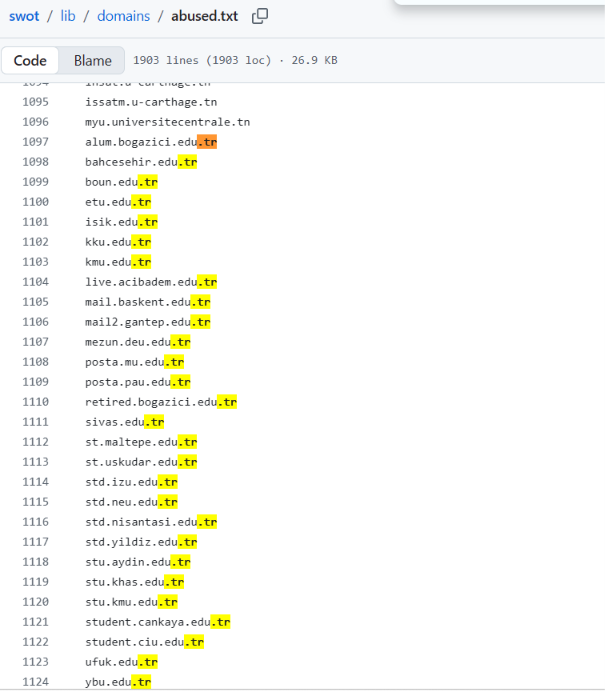This screenshot has height=691, width=605.
Task: Select line number 1110
Action: (36, 402)
